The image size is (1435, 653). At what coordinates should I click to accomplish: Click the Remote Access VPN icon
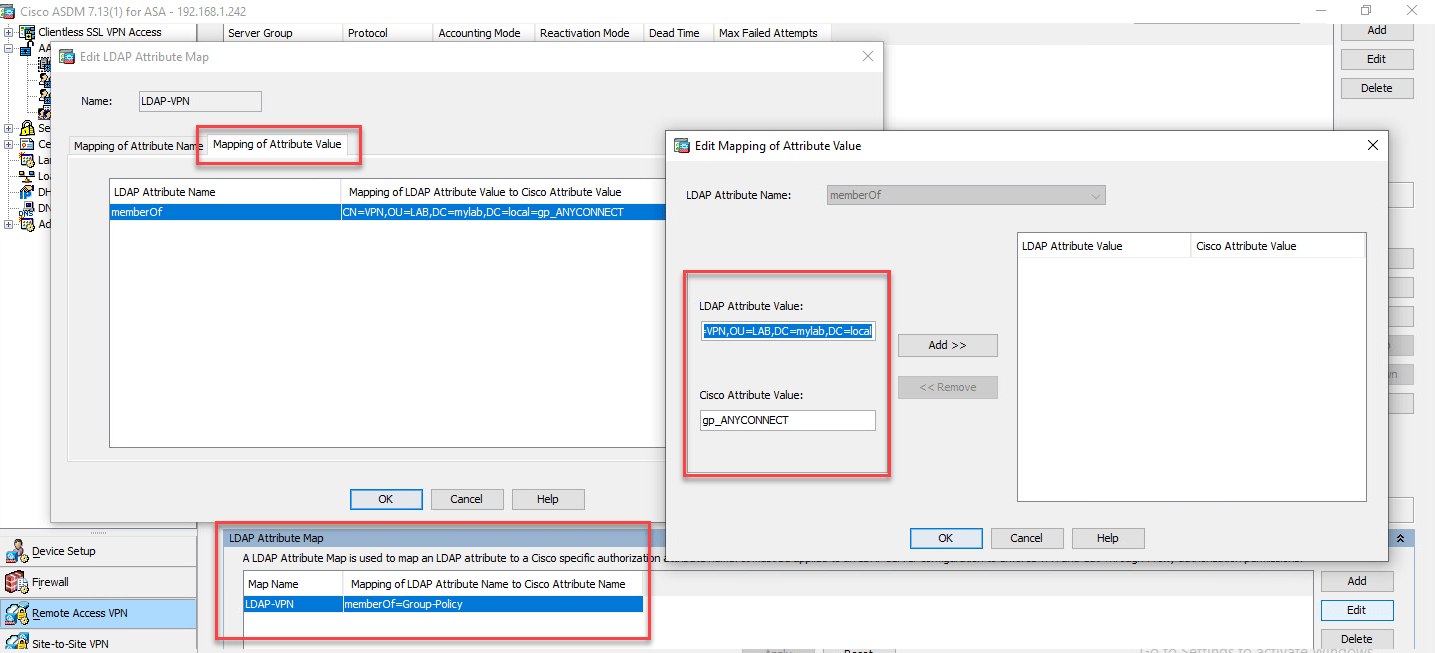17,613
